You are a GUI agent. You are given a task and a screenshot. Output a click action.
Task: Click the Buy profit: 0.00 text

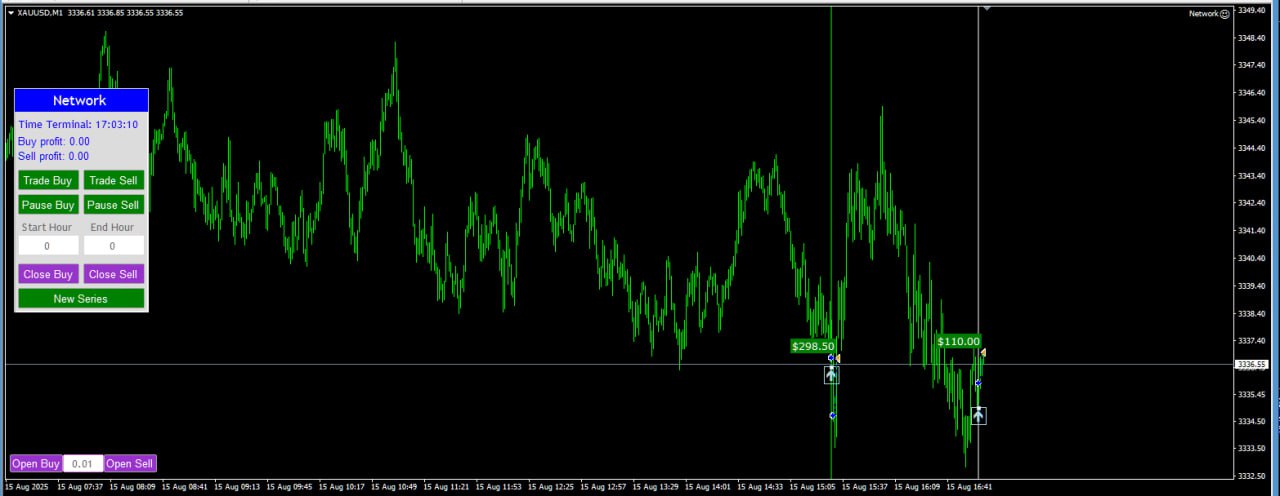[54, 142]
